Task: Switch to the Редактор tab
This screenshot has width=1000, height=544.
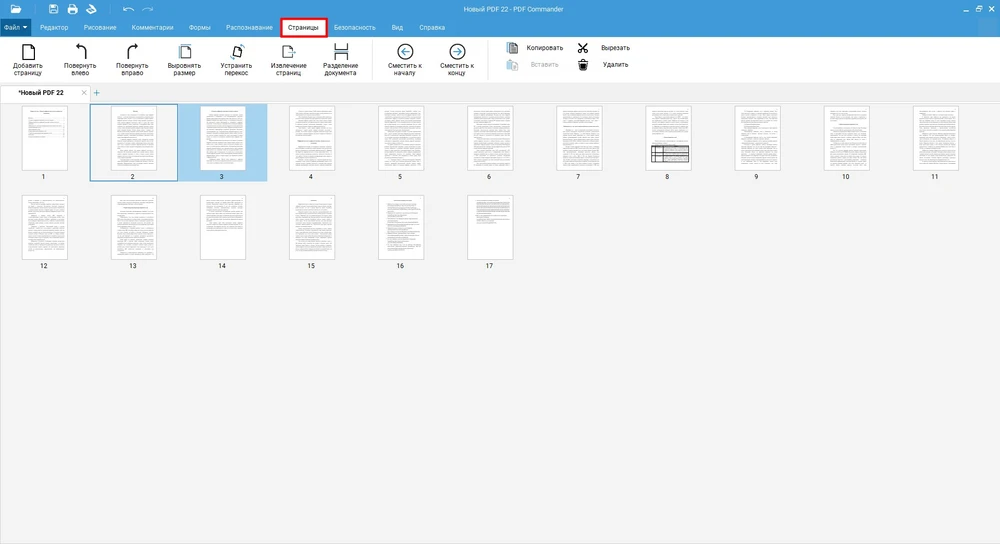Action: (54, 27)
